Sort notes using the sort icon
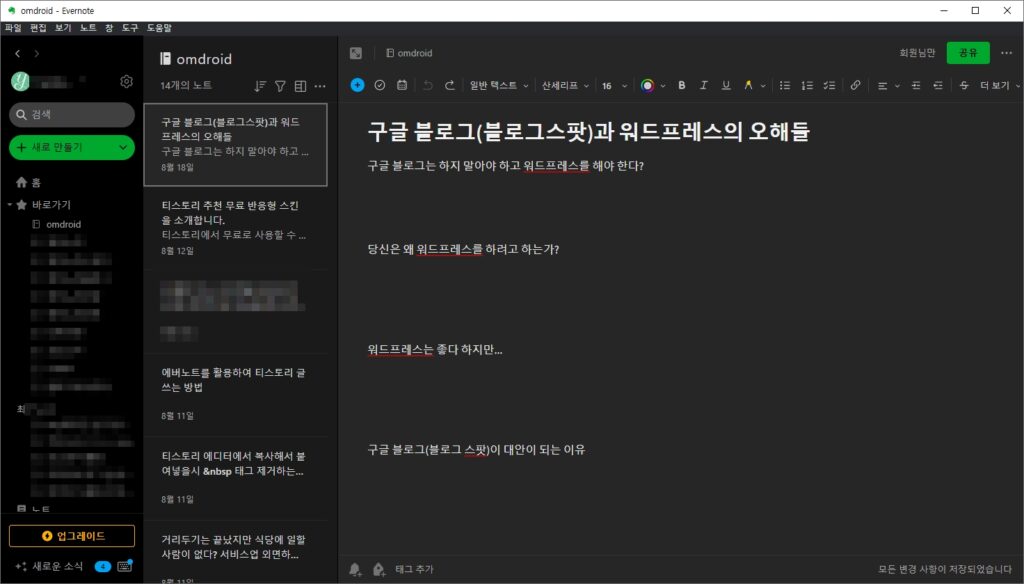The width and height of the screenshot is (1024, 584). (260, 86)
